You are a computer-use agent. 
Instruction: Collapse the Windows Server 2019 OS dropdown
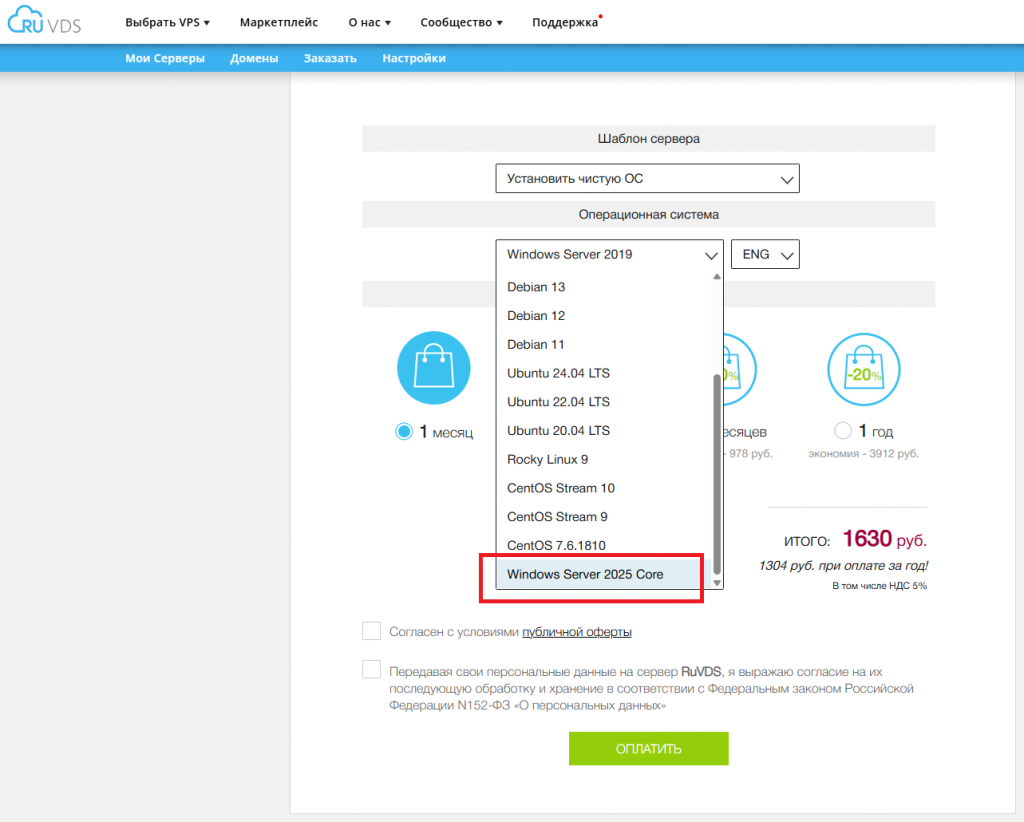pyautogui.click(x=608, y=255)
